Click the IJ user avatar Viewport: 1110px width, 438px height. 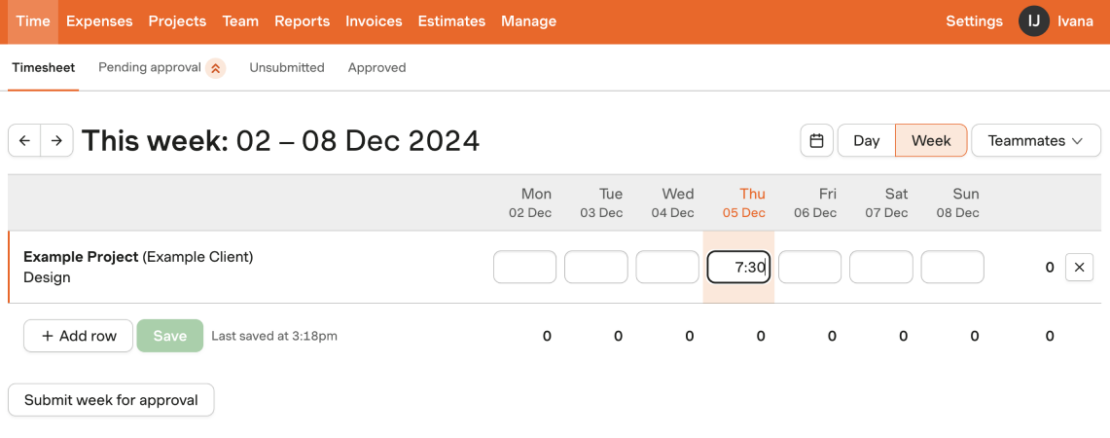click(x=1034, y=21)
